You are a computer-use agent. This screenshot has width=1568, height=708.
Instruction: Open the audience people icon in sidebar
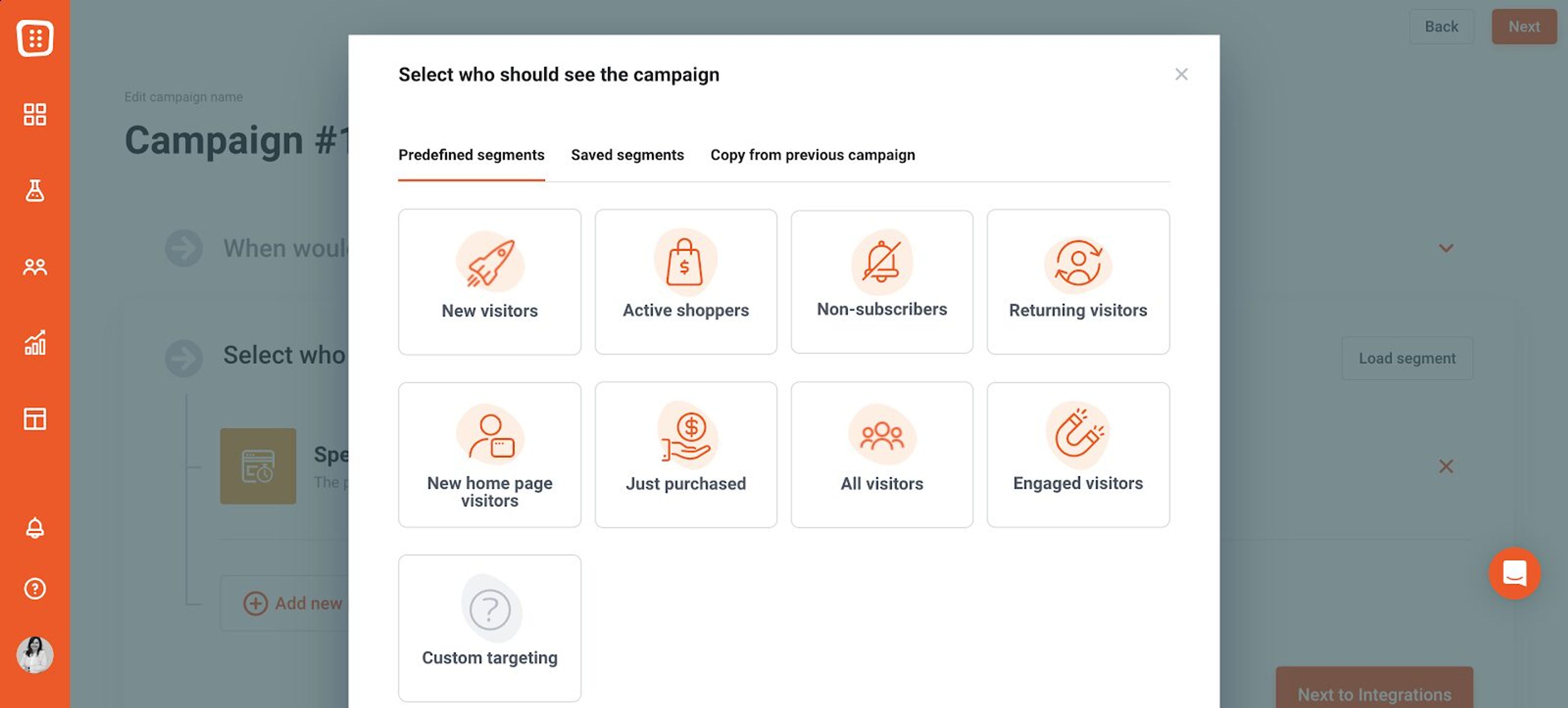pos(35,266)
